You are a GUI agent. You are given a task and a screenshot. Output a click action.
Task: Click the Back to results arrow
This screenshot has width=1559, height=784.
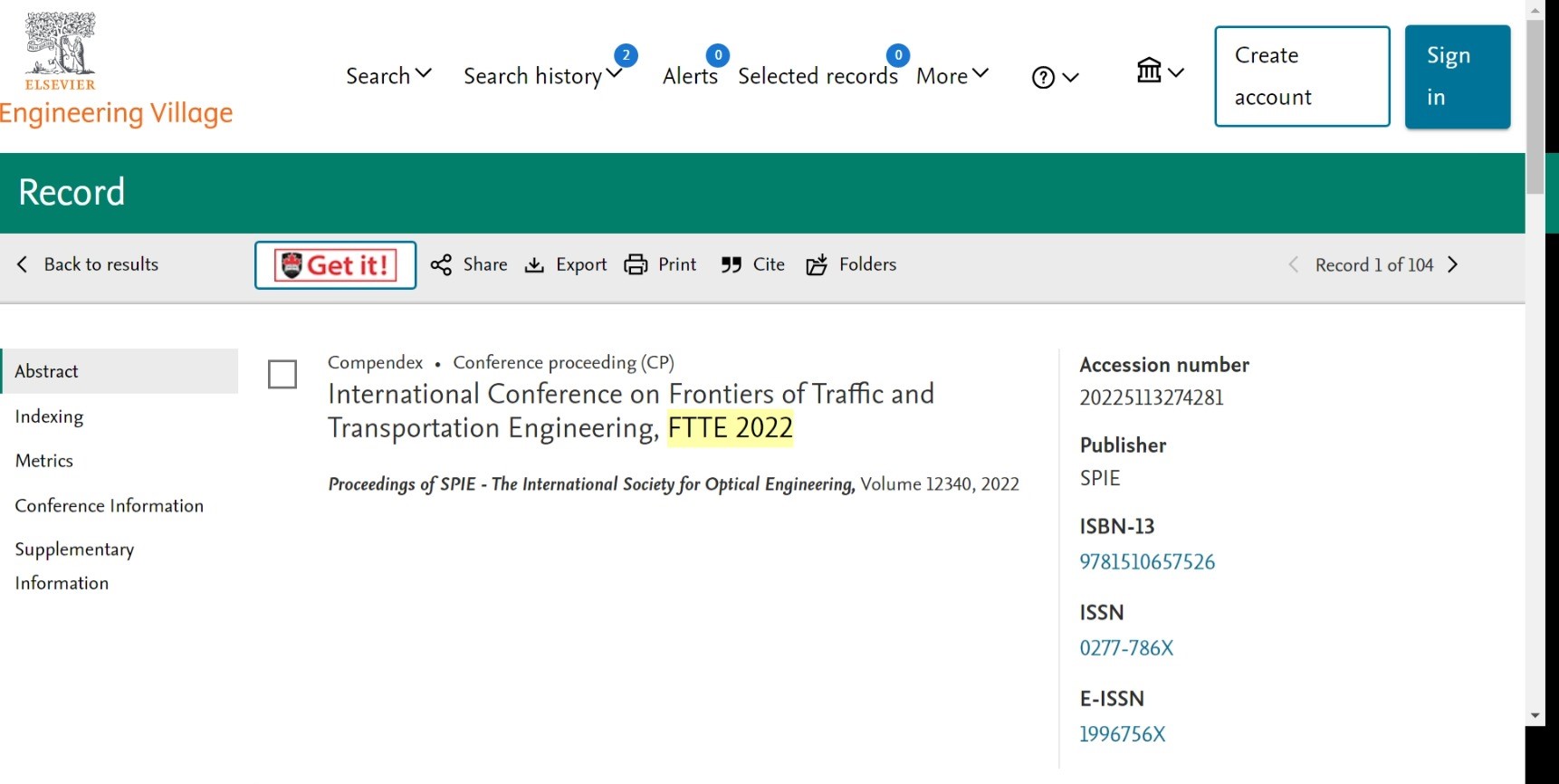[x=23, y=264]
